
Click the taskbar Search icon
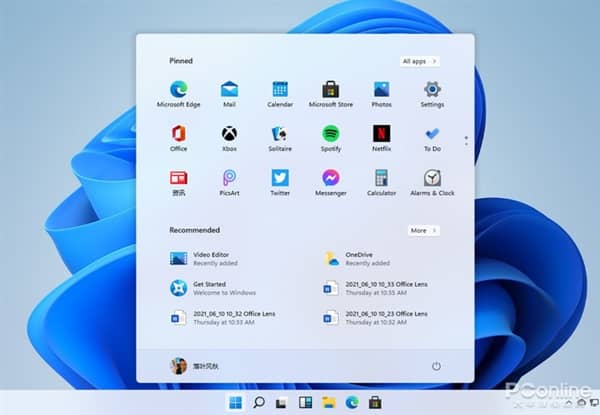point(258,403)
